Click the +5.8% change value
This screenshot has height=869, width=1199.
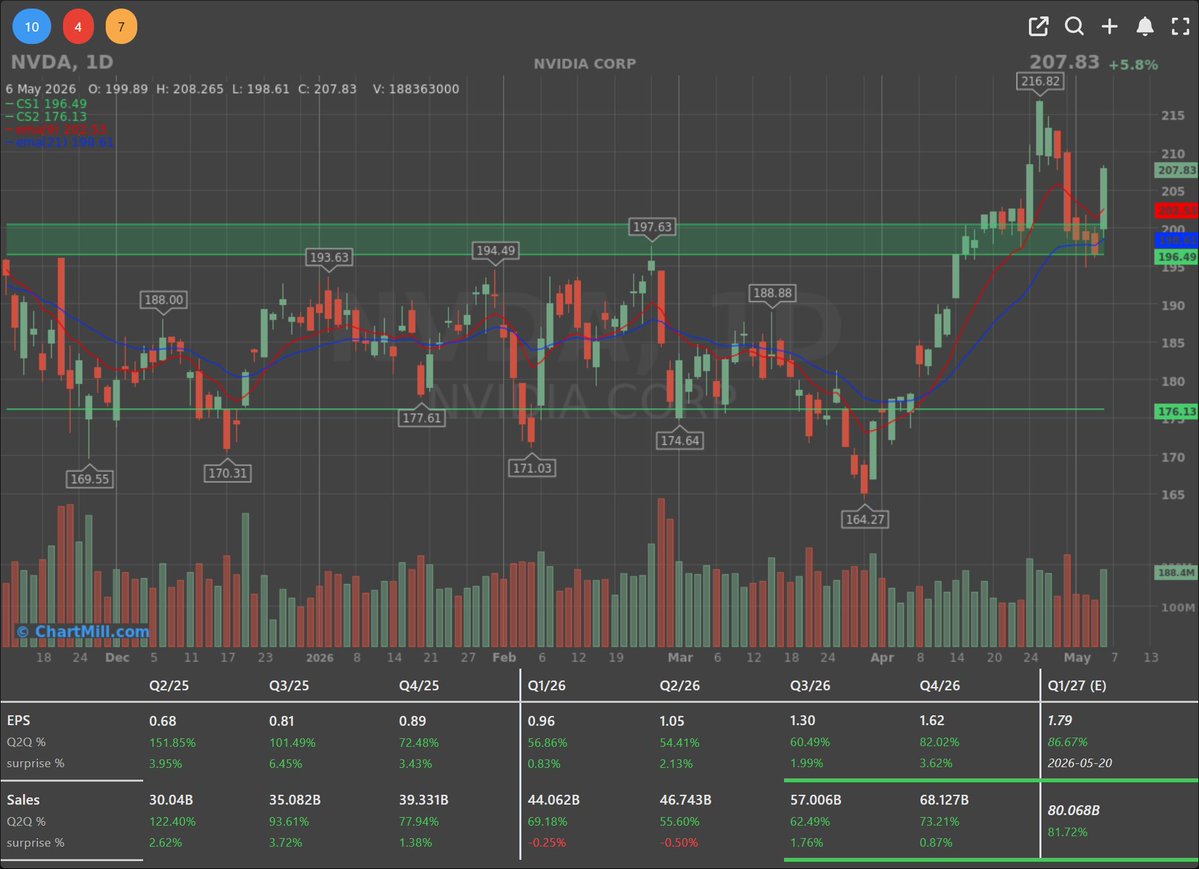tap(1133, 65)
